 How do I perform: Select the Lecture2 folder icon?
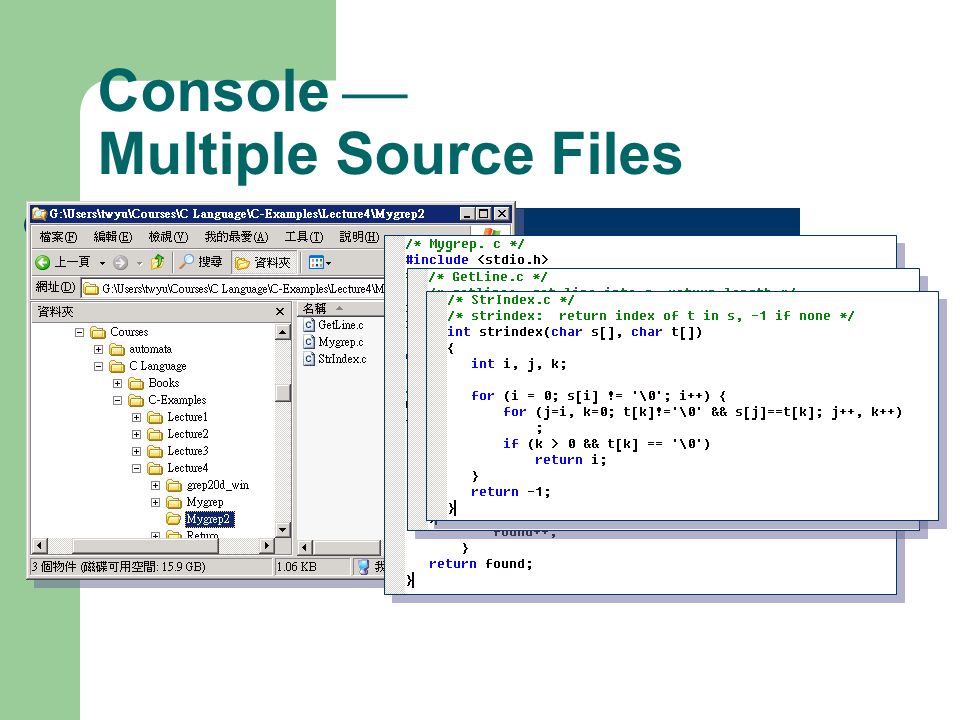(x=155, y=435)
